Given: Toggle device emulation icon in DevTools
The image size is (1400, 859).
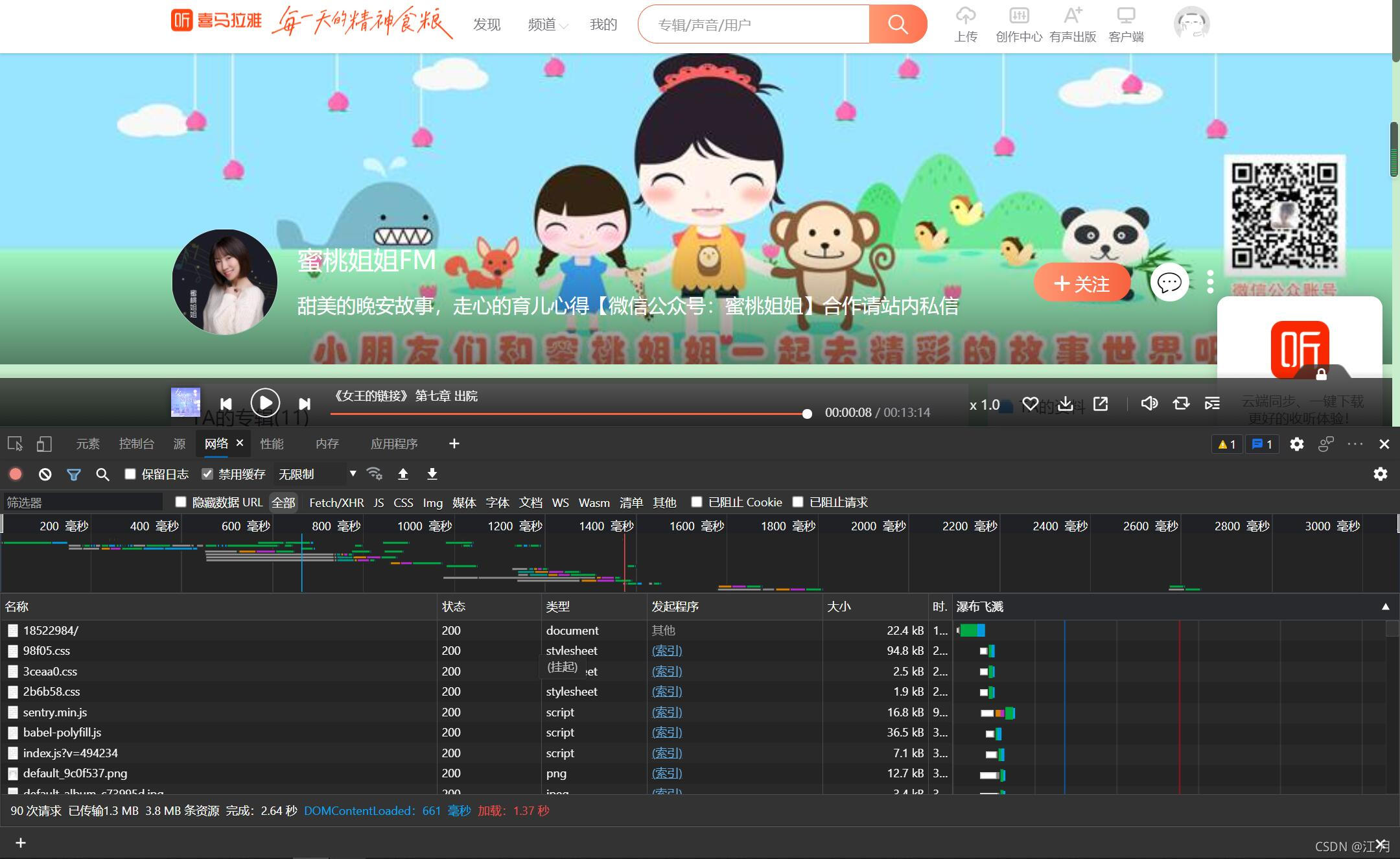Looking at the screenshot, I should coord(43,444).
